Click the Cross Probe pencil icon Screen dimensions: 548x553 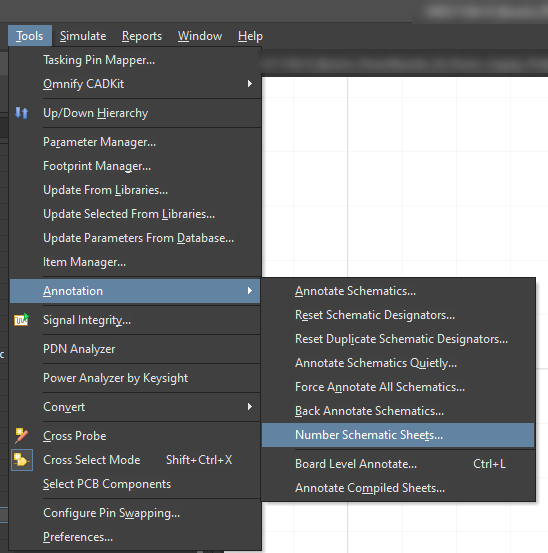point(22,436)
